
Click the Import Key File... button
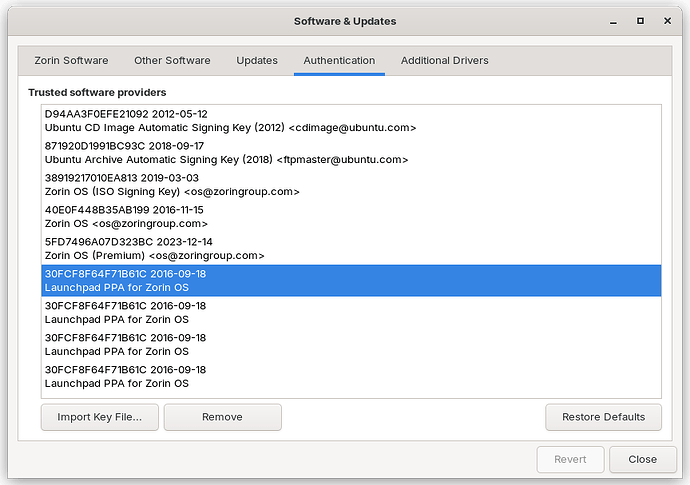coord(100,417)
